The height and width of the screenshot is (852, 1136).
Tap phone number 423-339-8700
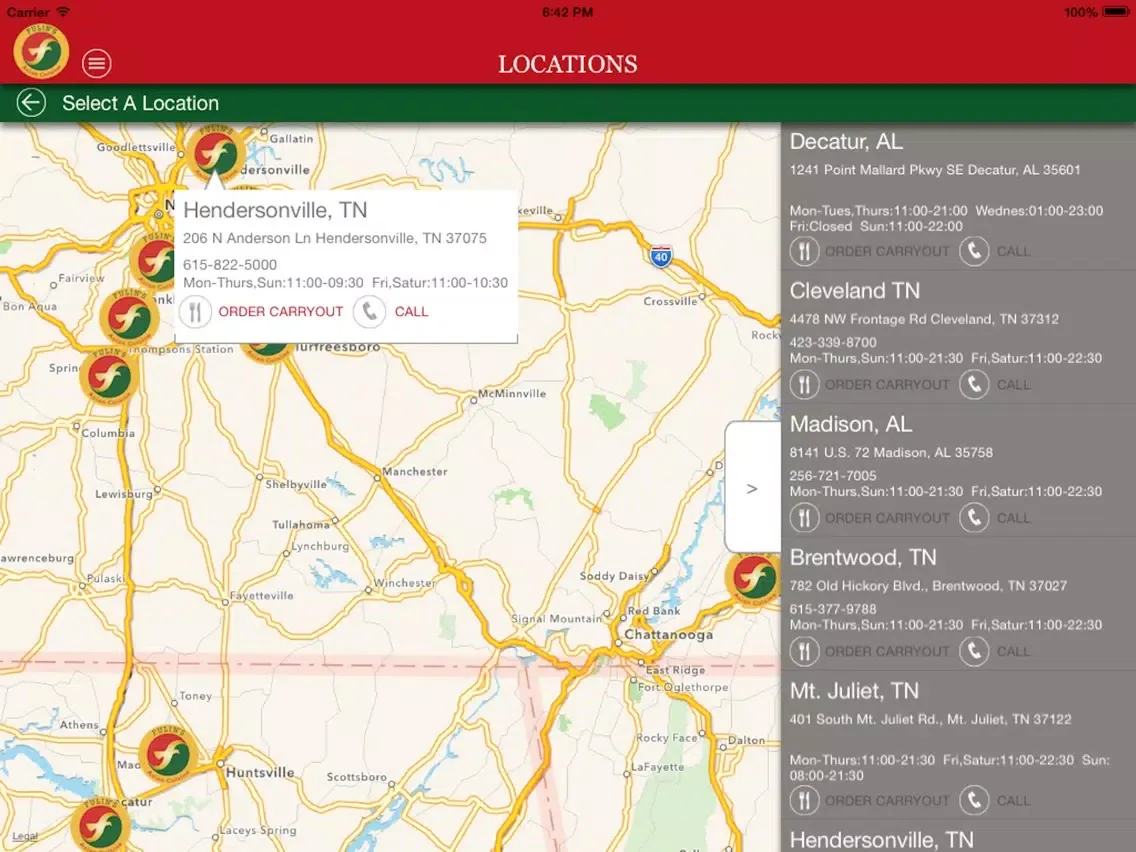pos(833,343)
